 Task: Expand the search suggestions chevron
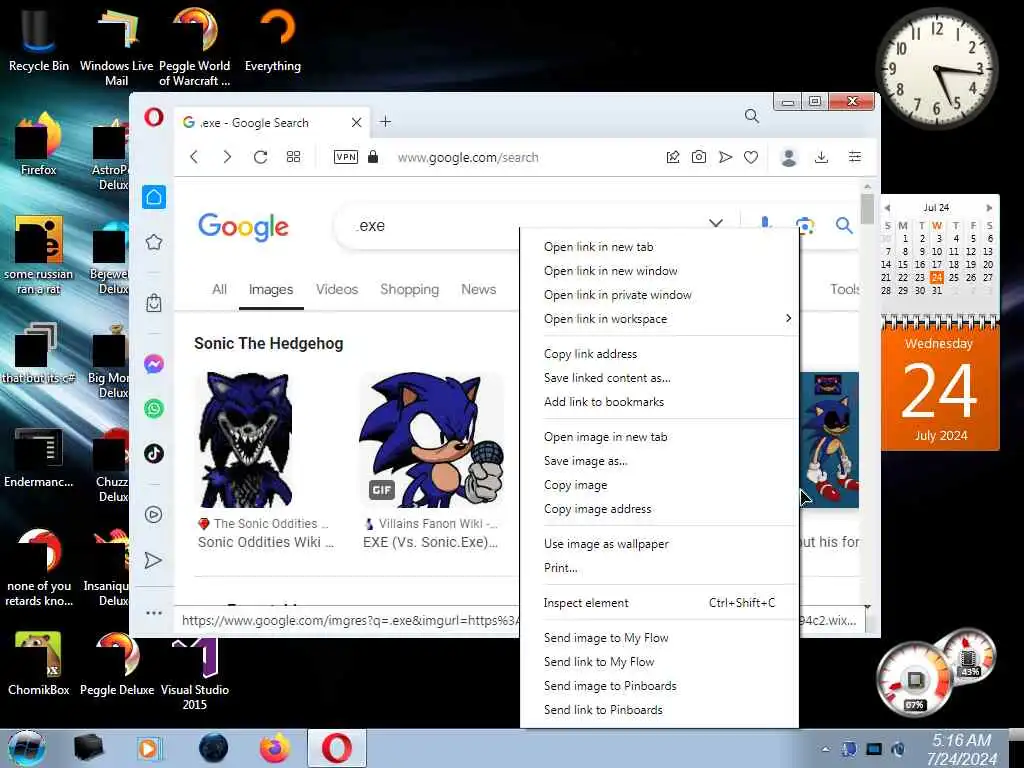(716, 223)
